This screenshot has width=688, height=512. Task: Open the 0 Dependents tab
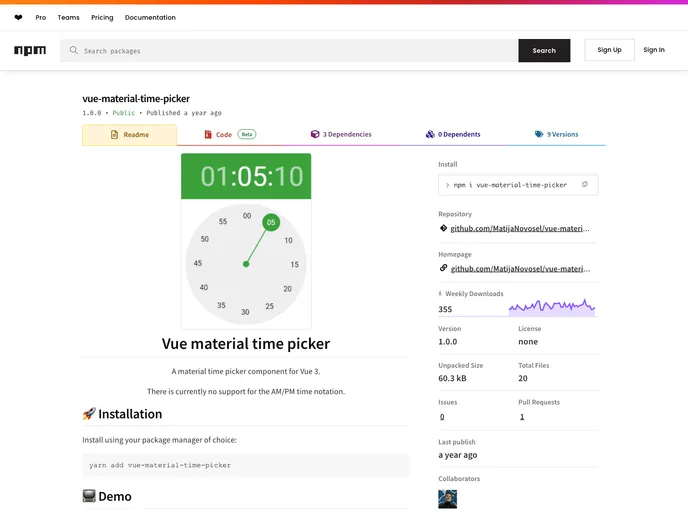(x=453, y=134)
